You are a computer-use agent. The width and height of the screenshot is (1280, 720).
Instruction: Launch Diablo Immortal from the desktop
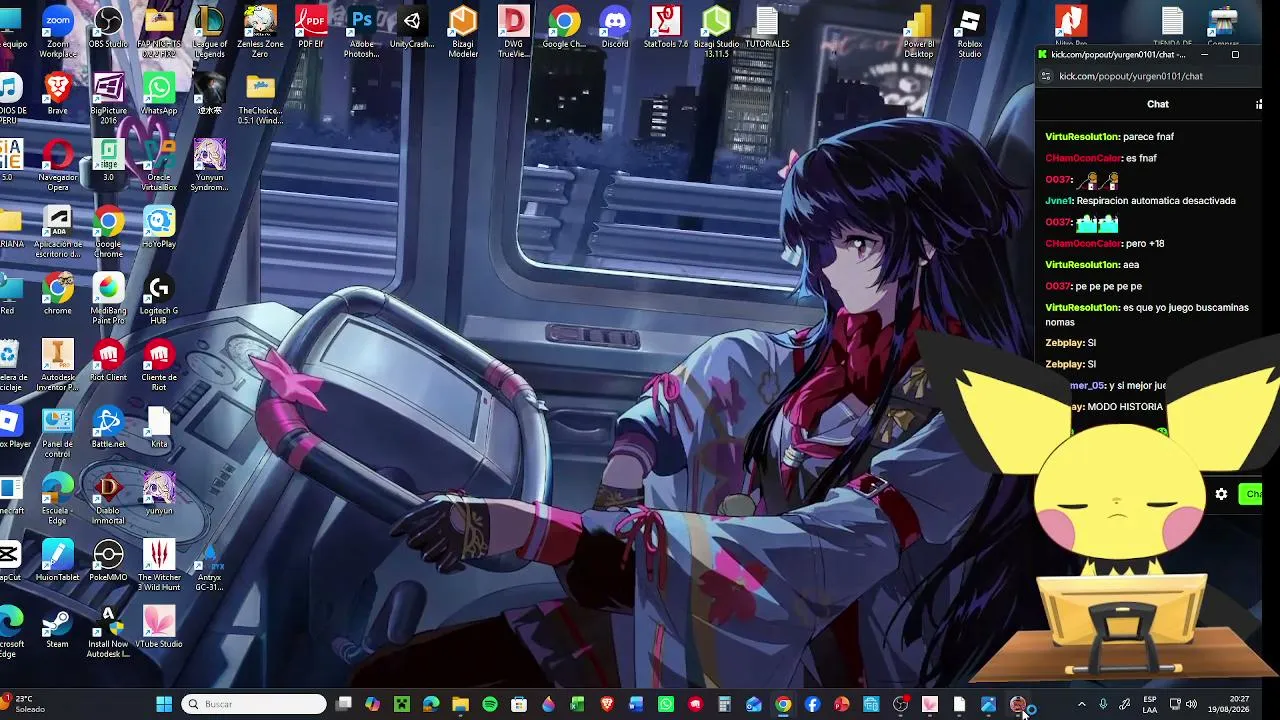tap(108, 500)
